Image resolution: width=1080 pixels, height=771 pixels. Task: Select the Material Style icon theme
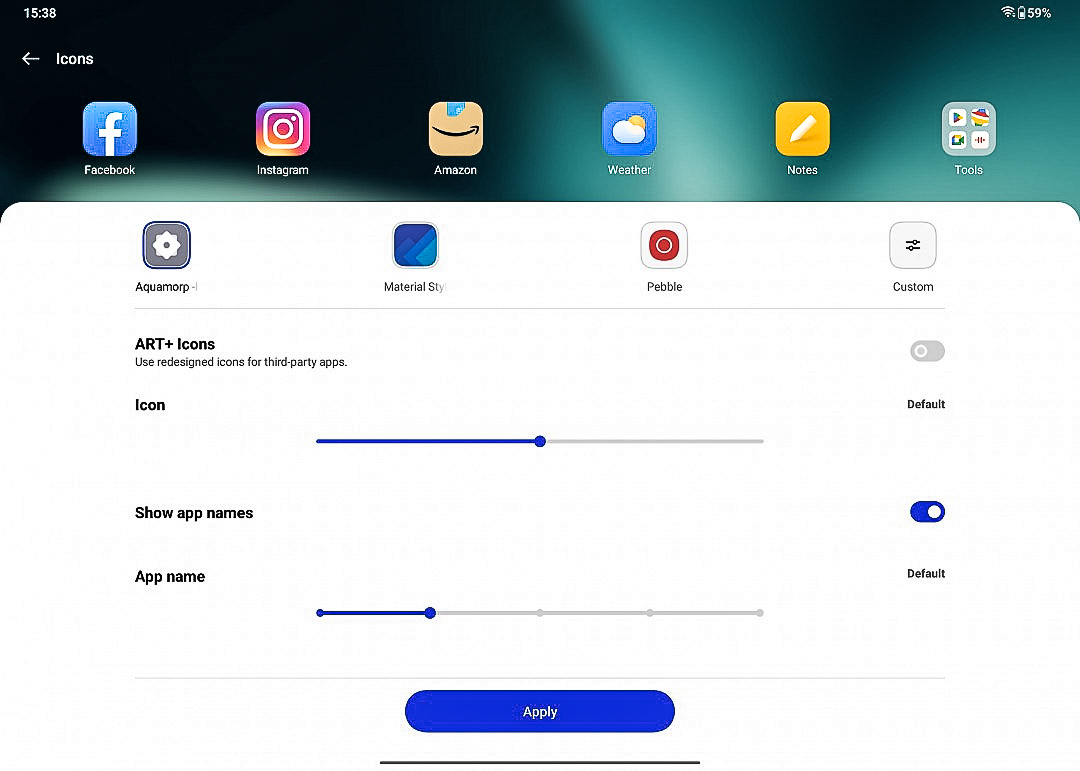415,245
